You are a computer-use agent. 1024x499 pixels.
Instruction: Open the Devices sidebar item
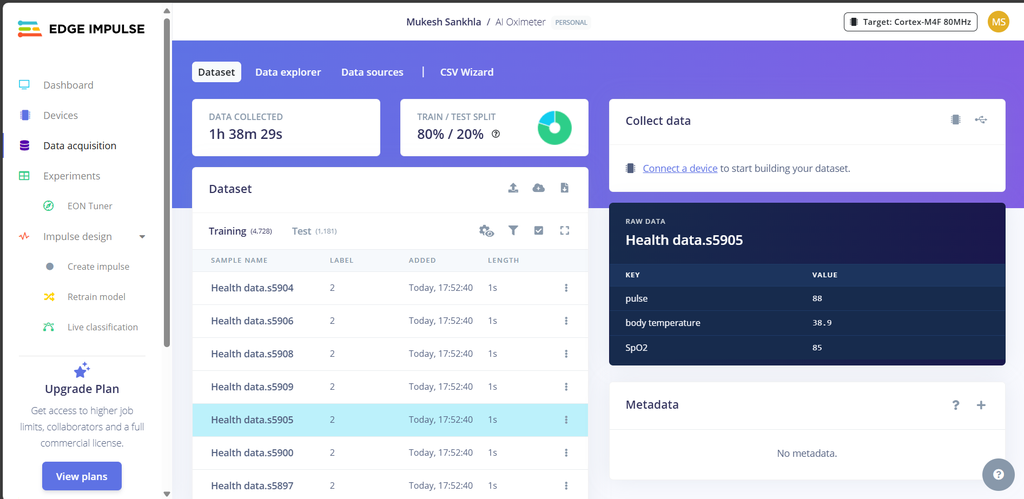point(60,115)
